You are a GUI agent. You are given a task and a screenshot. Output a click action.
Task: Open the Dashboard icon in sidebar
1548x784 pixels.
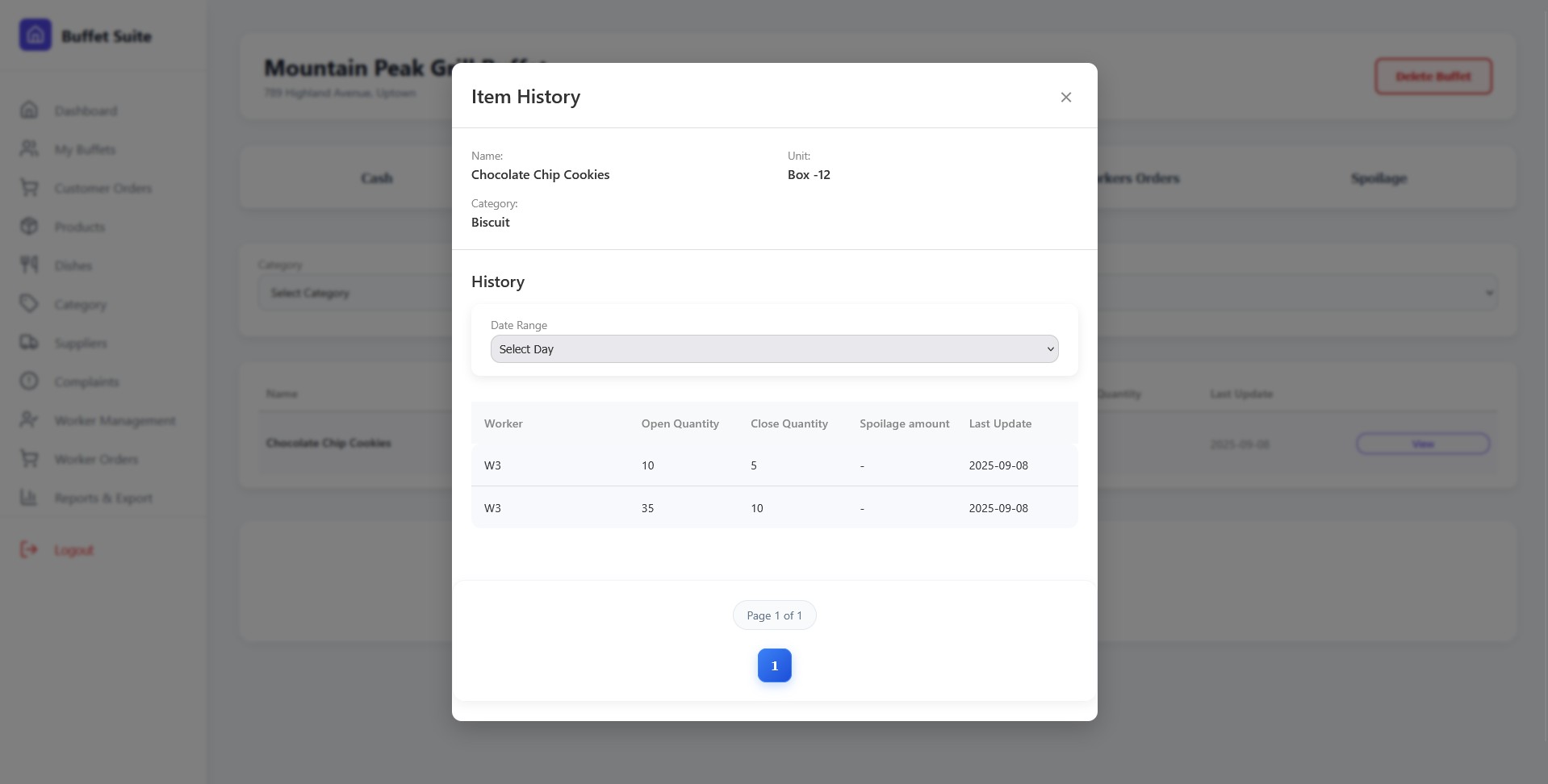click(x=29, y=110)
